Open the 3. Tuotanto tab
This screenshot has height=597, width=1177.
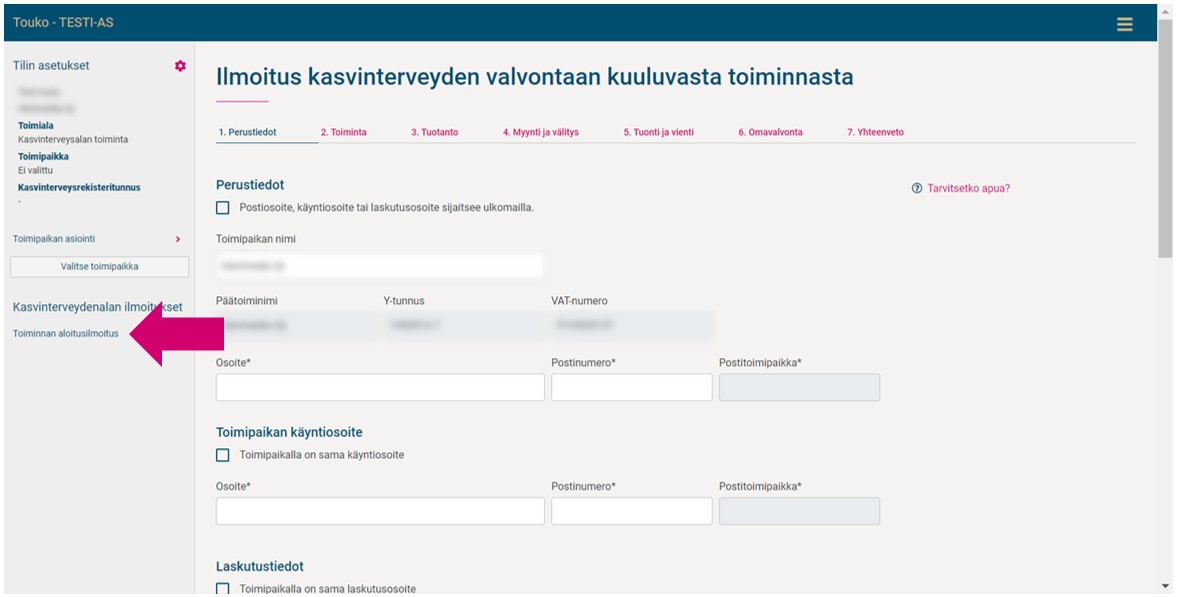(434, 132)
